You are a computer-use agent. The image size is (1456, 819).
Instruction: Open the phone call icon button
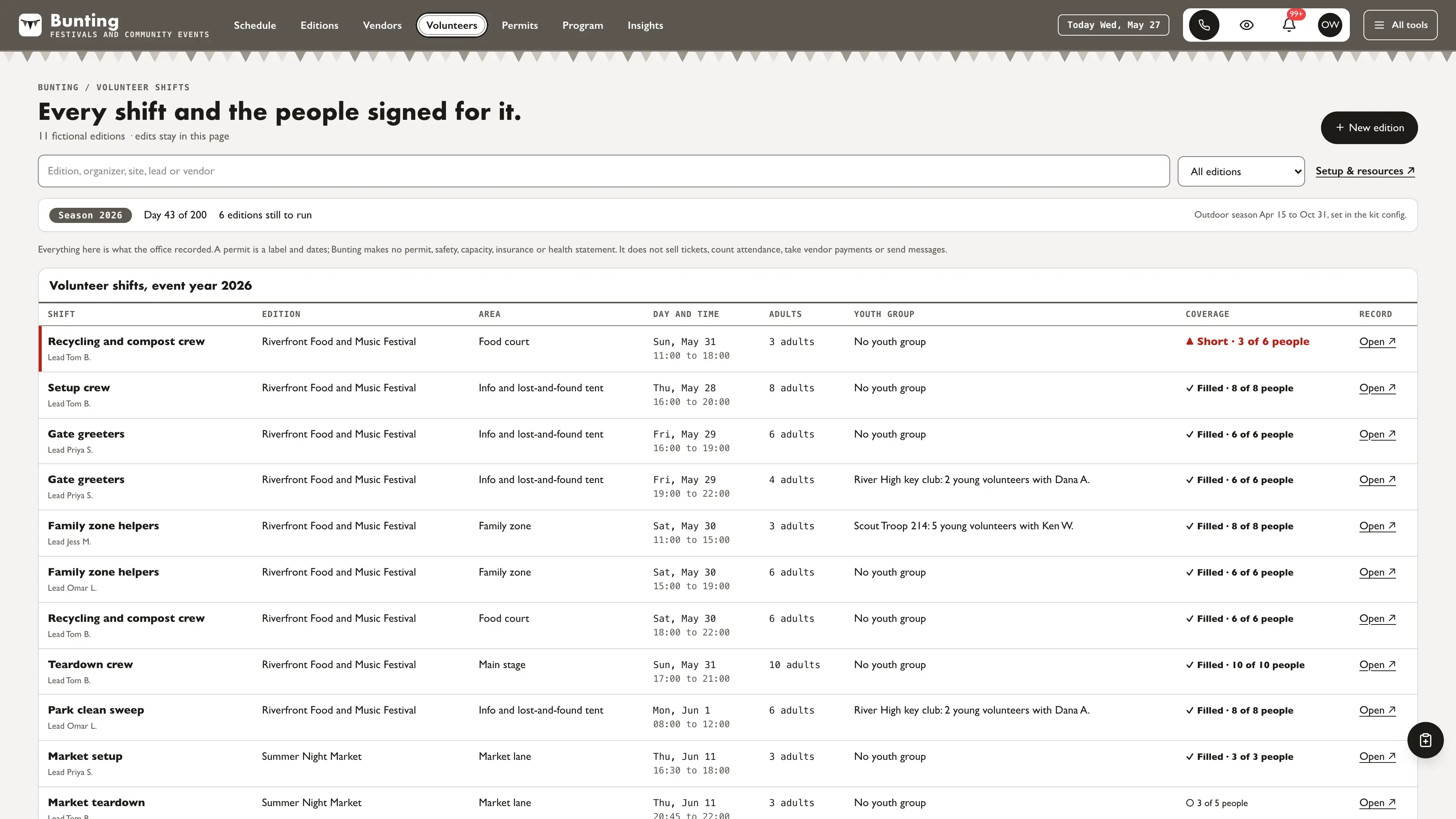1204,25
